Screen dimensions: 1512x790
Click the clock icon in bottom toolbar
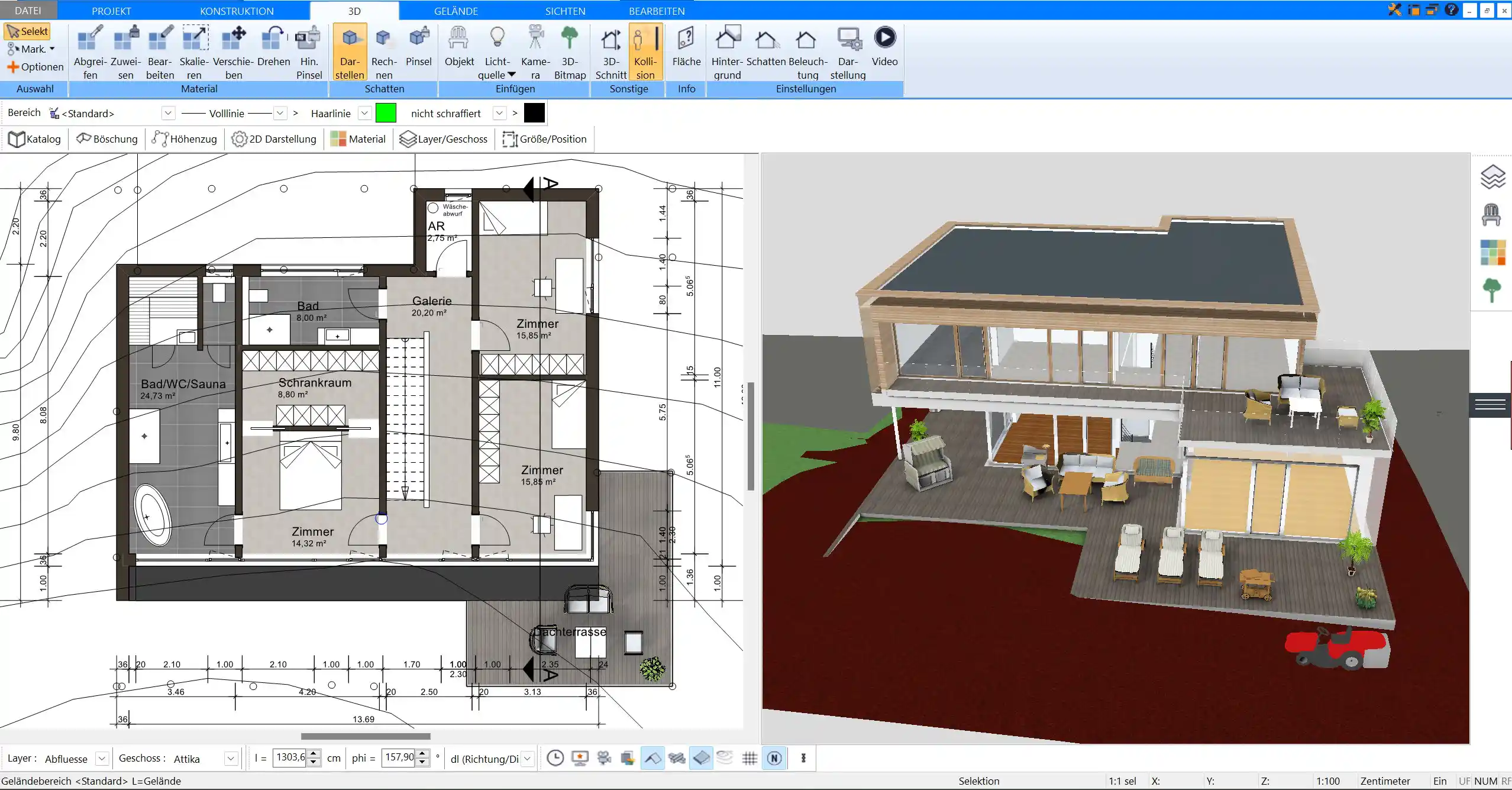[x=555, y=758]
